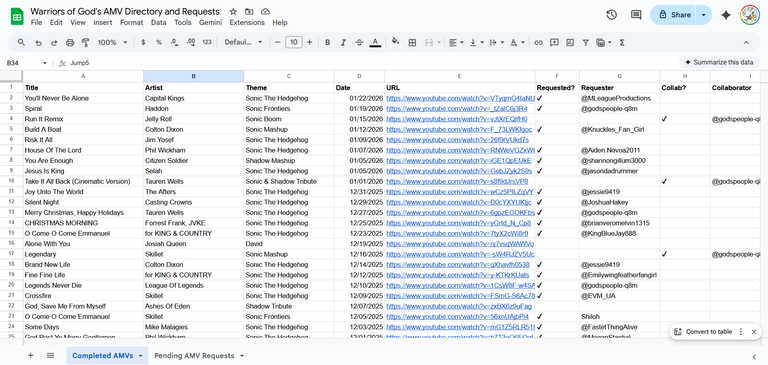This screenshot has width=768, height=365.
Task: Open the Functions sigma menu
Action: (x=622, y=43)
